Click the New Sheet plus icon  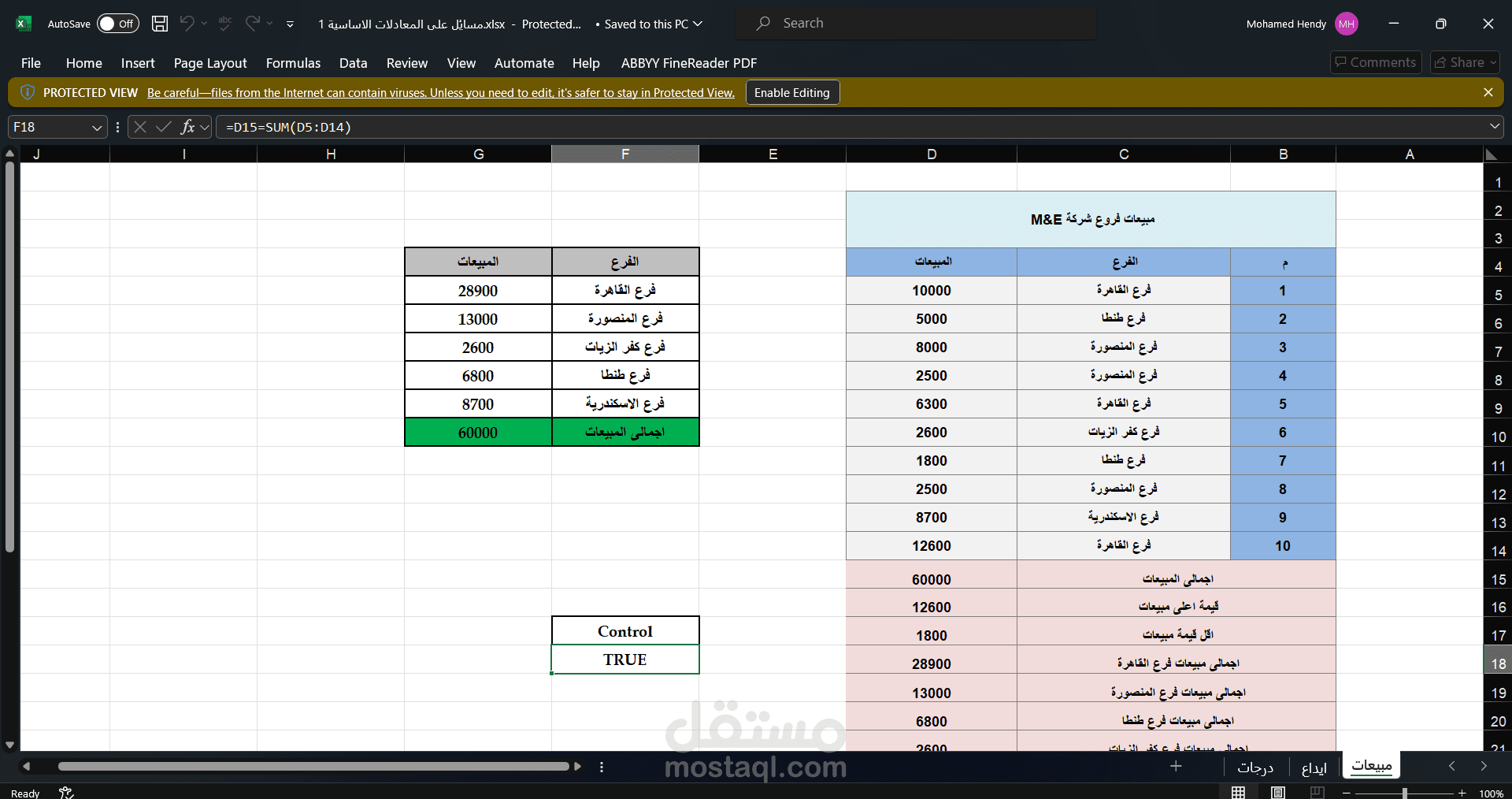point(1174,766)
